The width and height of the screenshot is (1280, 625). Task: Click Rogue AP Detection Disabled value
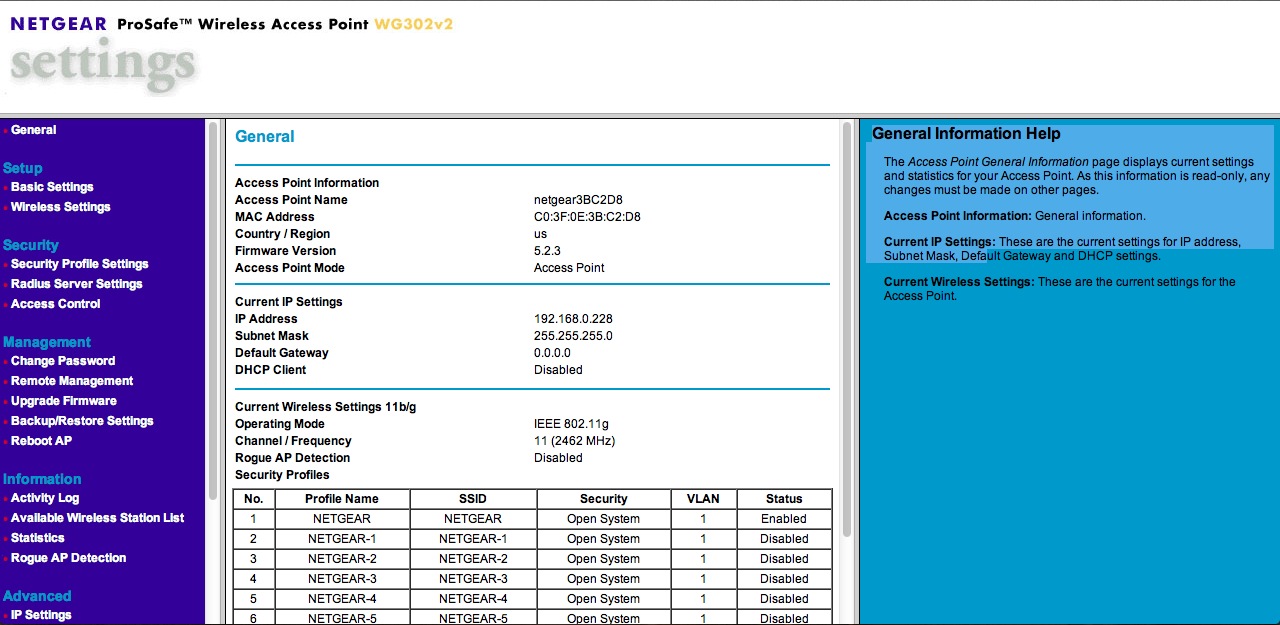(x=558, y=458)
